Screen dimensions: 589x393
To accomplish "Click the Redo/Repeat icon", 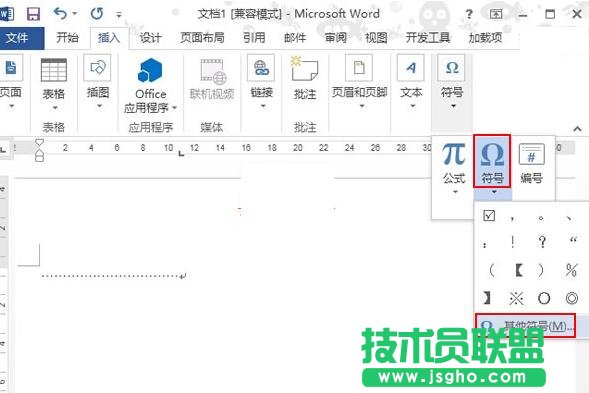I will click(97, 14).
